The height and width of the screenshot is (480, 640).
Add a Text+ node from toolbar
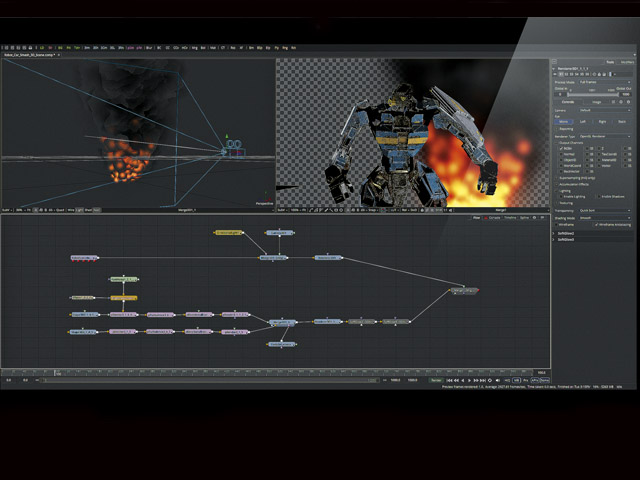point(77,48)
